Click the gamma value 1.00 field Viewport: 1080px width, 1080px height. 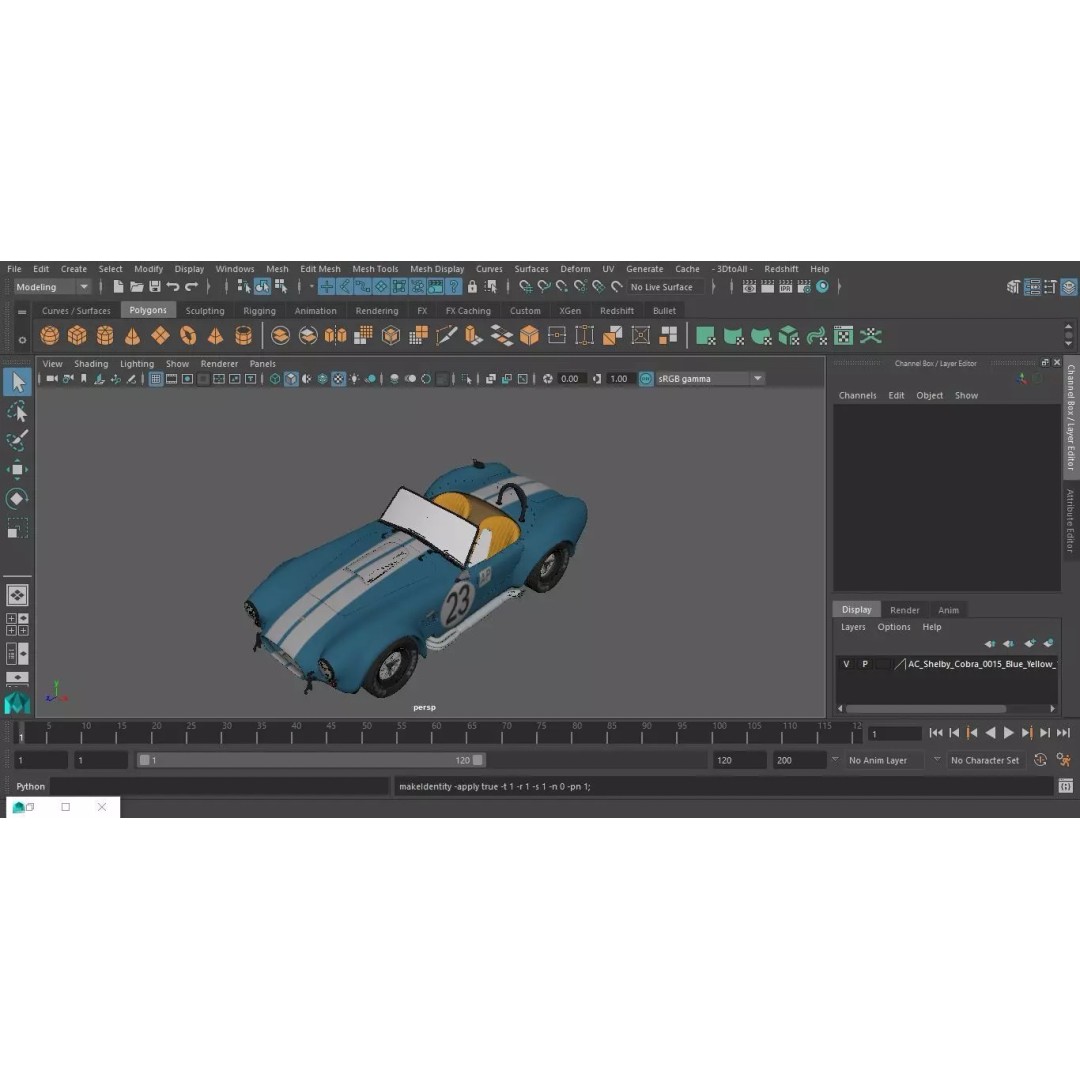pos(620,379)
